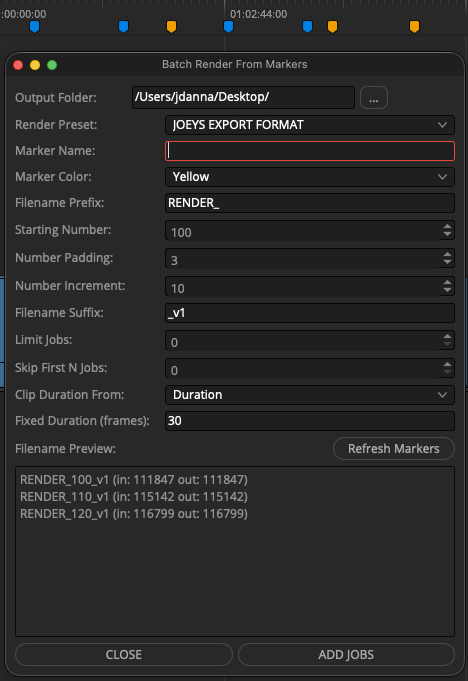Image resolution: width=468 pixels, height=681 pixels.
Task: Increase Number Increment with up arrow
Action: [448, 282]
